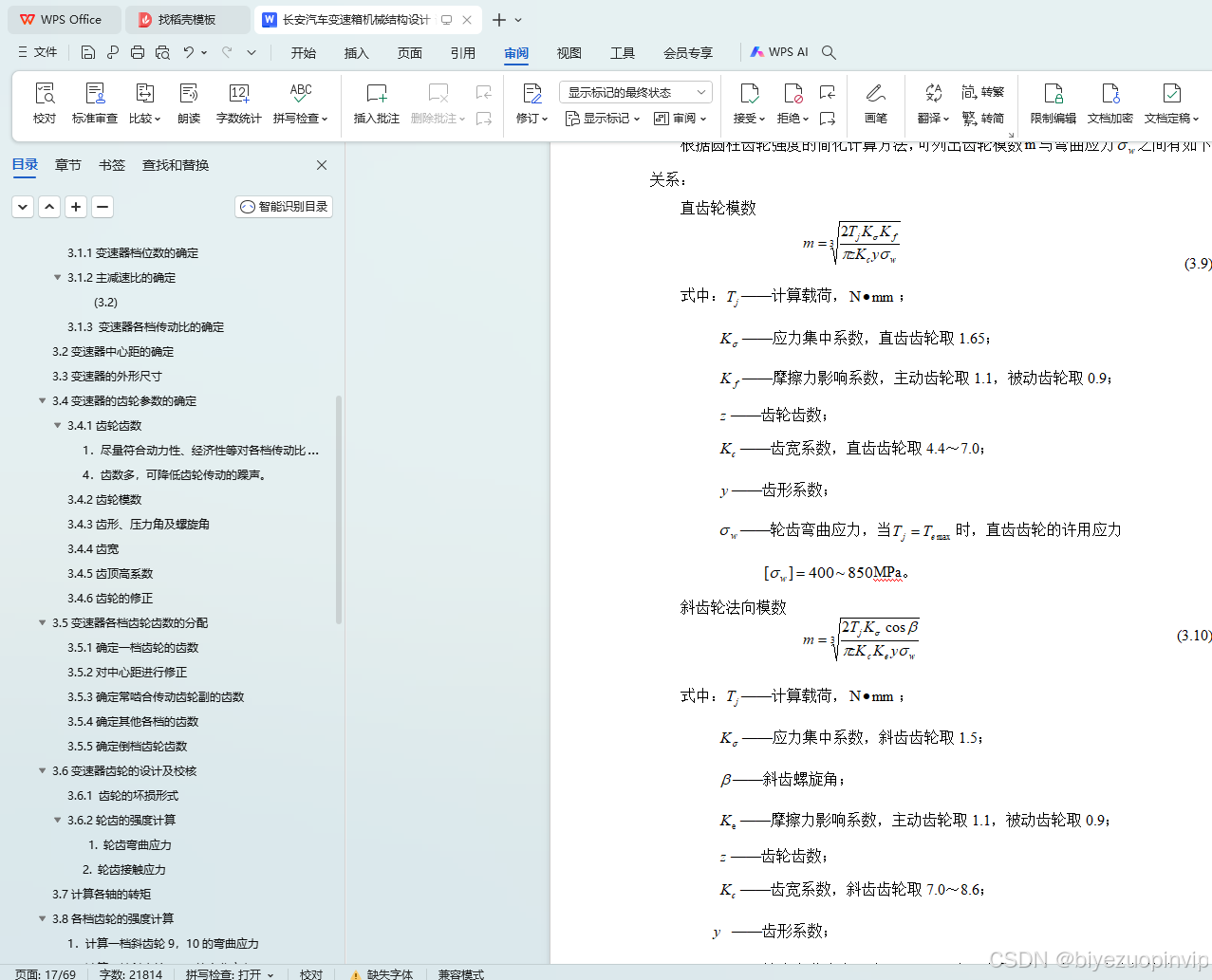Collapse 3.8 各档齿轮的强度计算 node

click(43, 919)
